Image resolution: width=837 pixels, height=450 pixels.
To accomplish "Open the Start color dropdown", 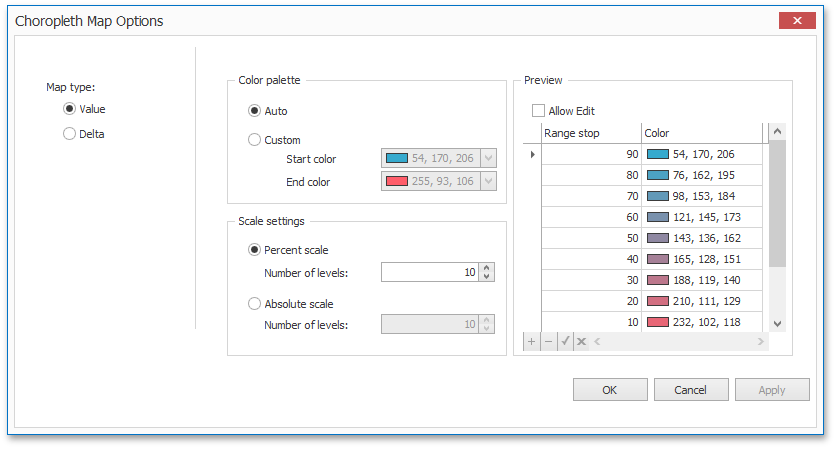I will [488, 158].
